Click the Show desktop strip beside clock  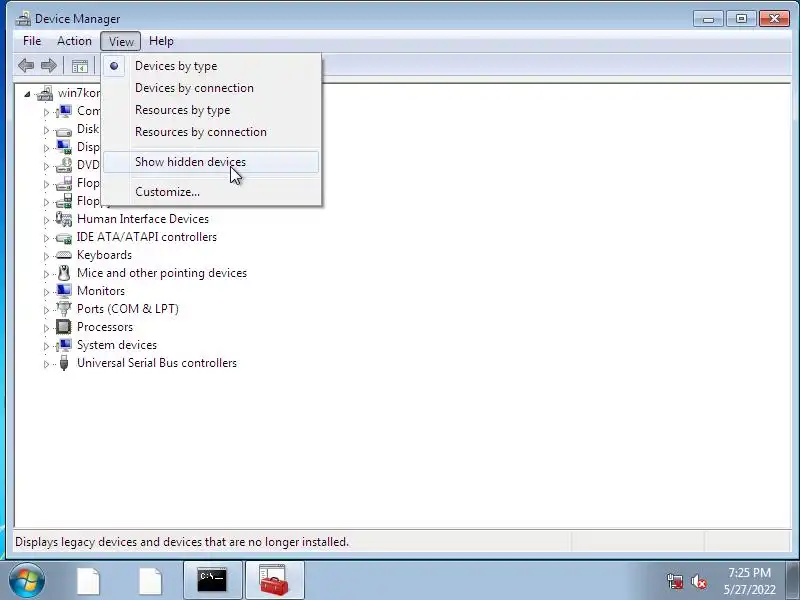coord(794,580)
